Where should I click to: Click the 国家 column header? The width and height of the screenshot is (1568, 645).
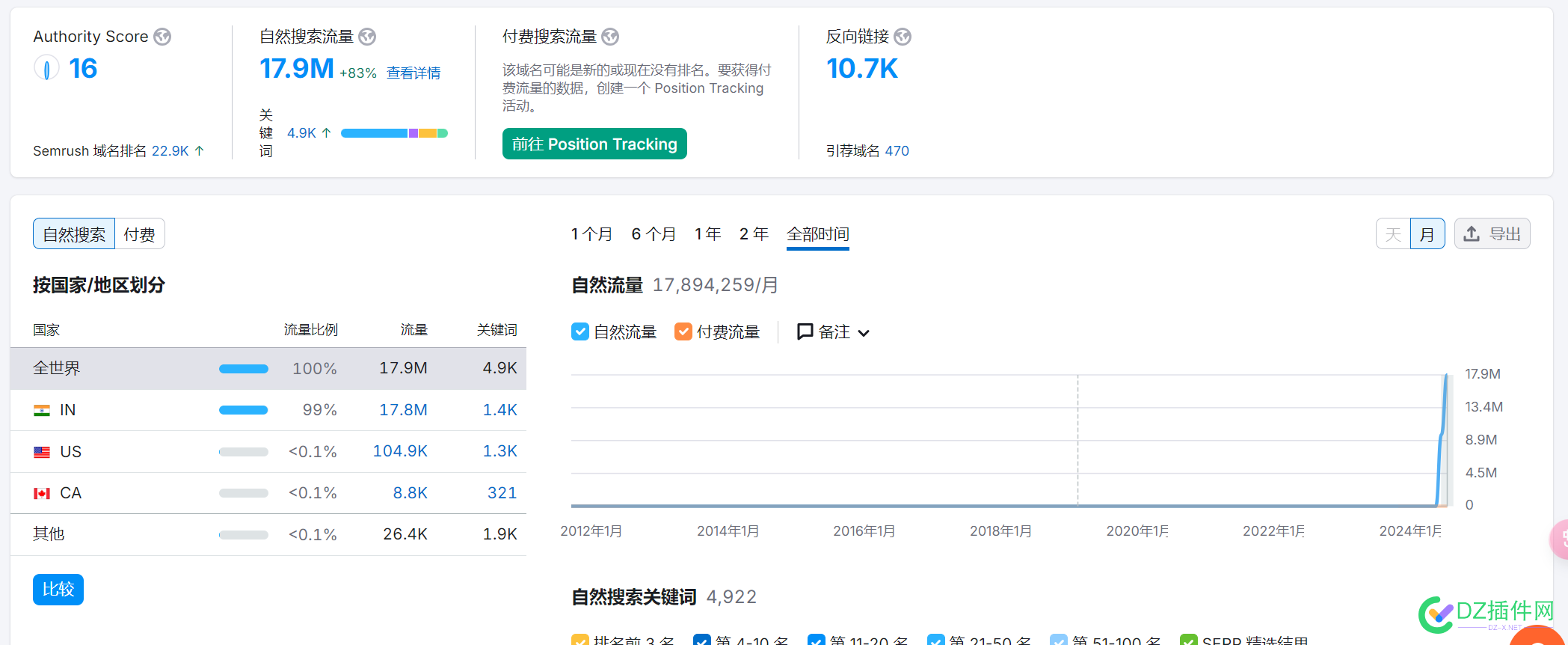(46, 330)
